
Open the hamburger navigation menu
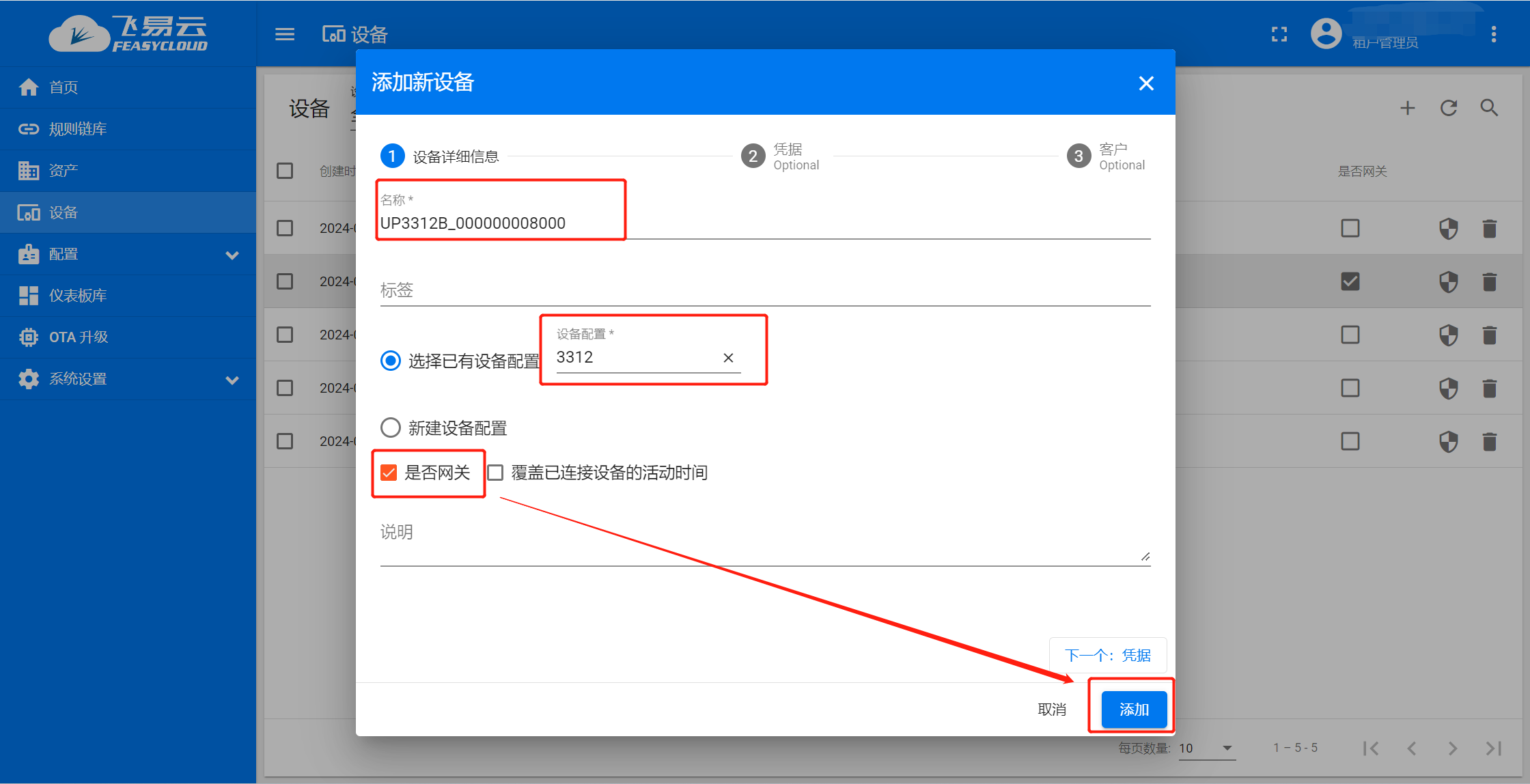(x=285, y=34)
